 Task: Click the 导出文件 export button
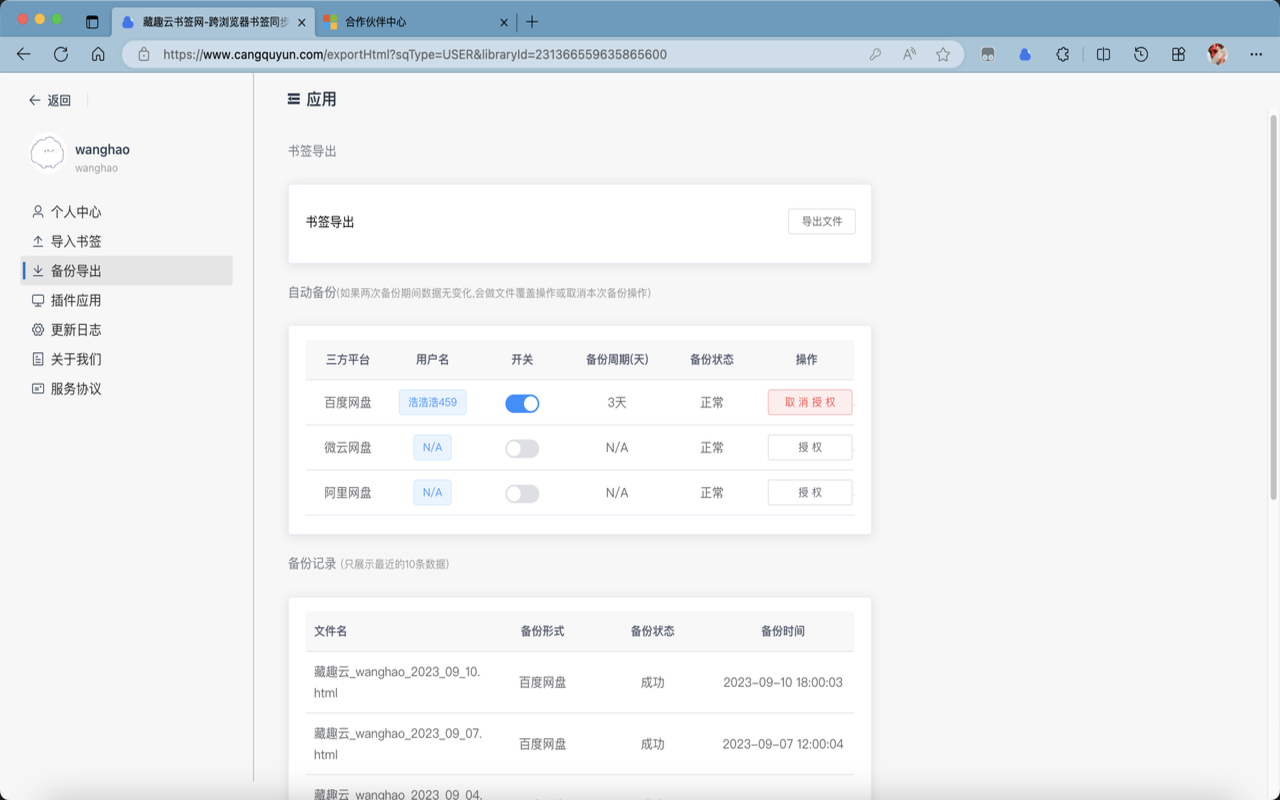click(821, 221)
